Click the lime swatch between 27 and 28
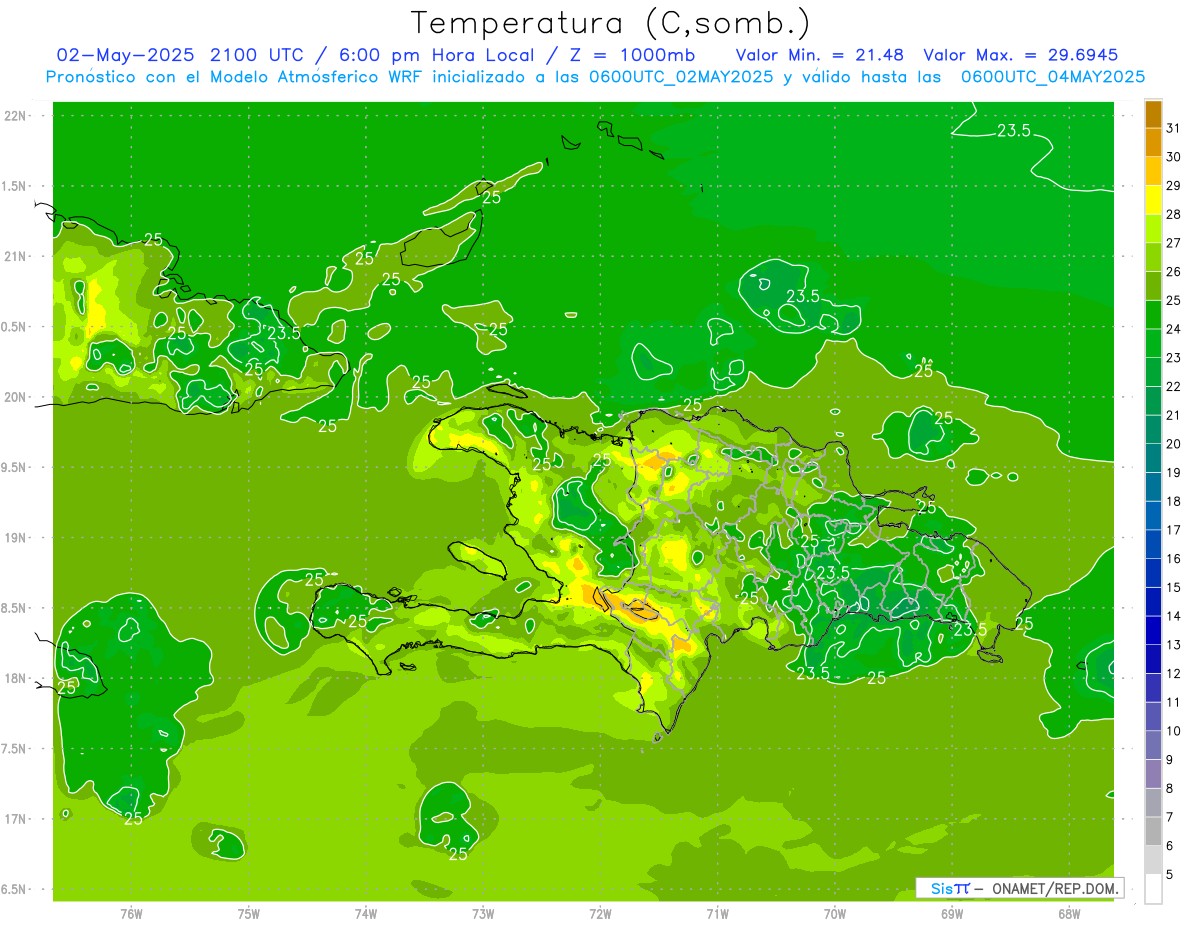Screen dimensions: 1200x927 tap(1154, 229)
